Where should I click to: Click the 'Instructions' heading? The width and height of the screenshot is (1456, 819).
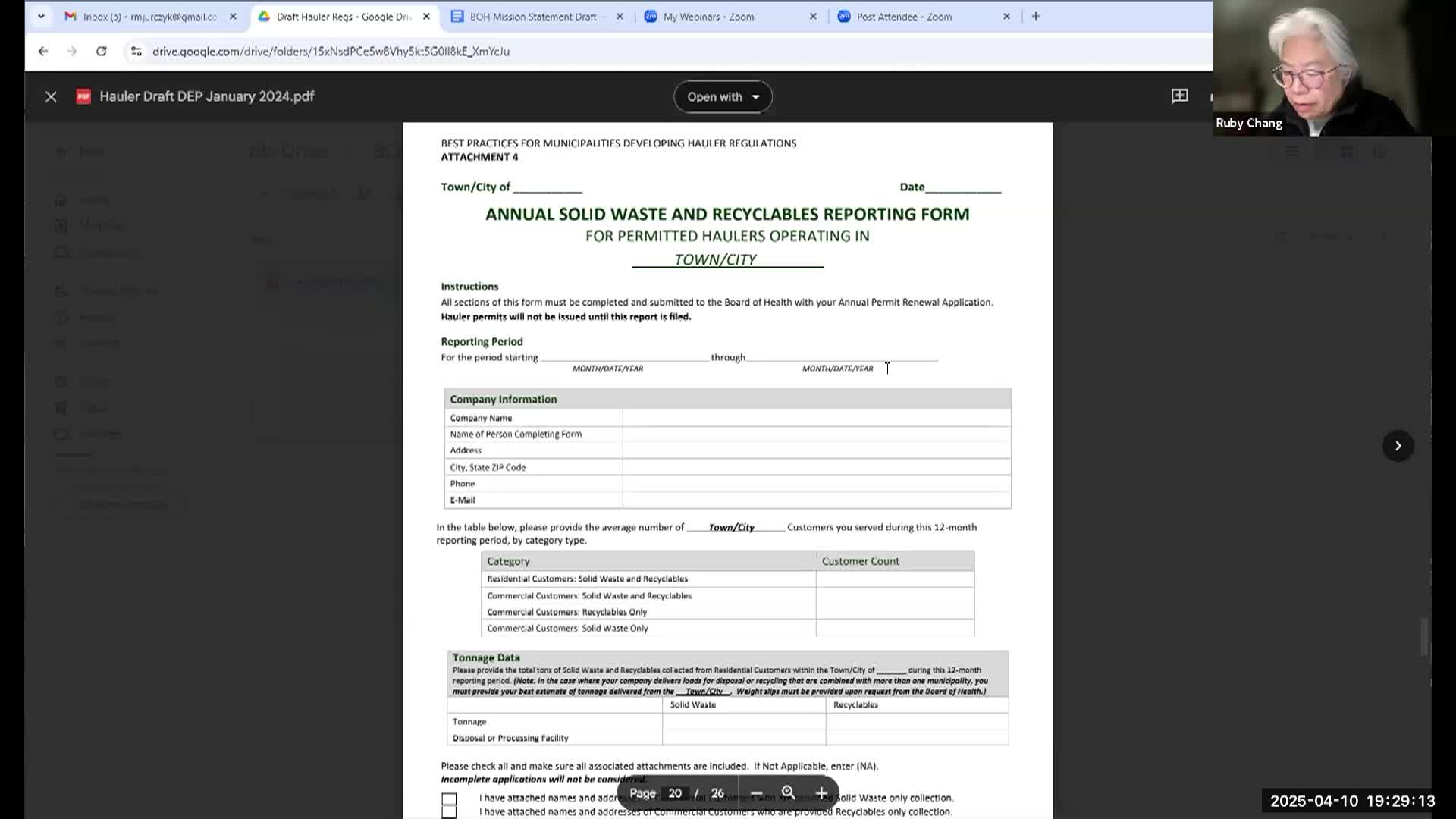tap(469, 287)
